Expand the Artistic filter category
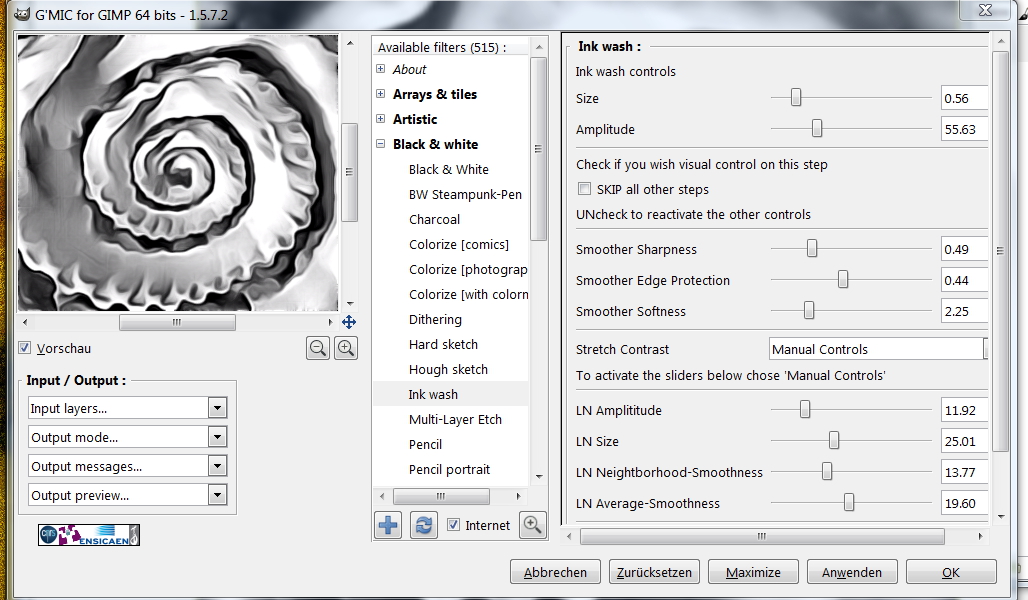The image size is (1028, 600). click(x=381, y=119)
